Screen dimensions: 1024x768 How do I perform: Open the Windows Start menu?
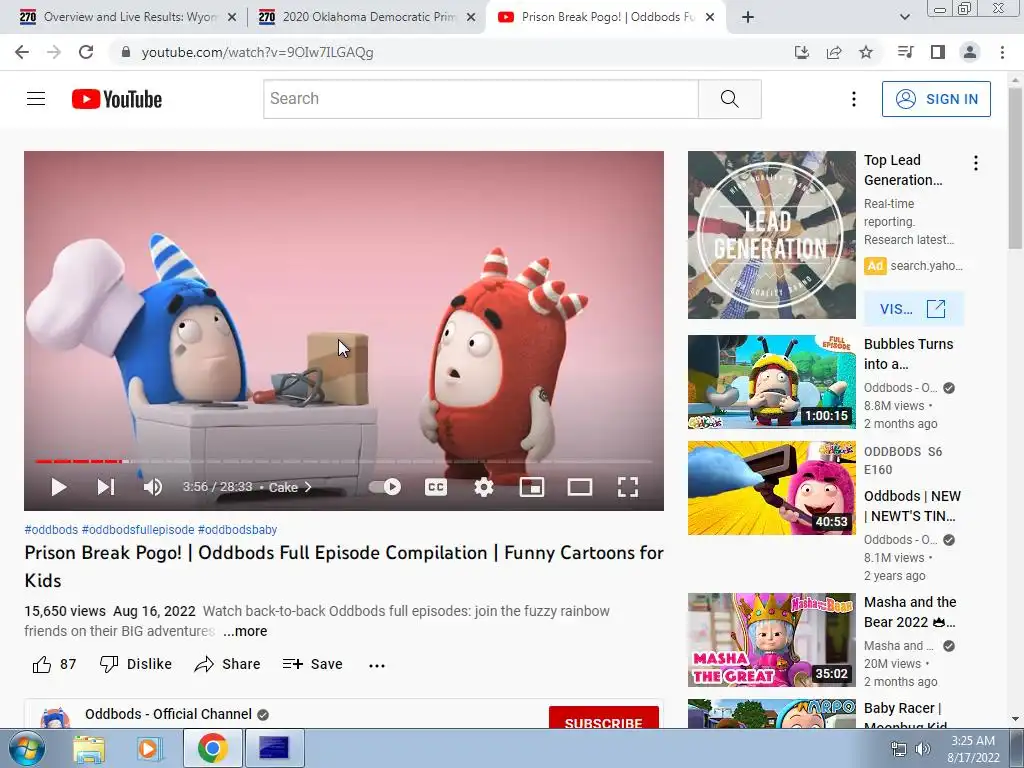(x=27, y=748)
